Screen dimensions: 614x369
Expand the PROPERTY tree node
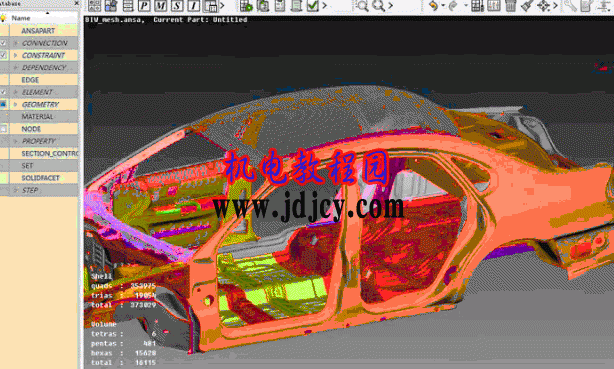tap(15, 141)
